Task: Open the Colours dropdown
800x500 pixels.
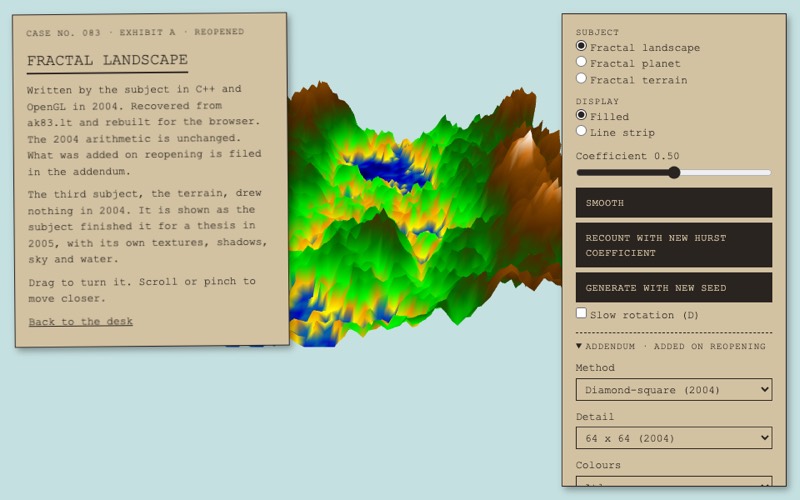Action: pos(673,481)
